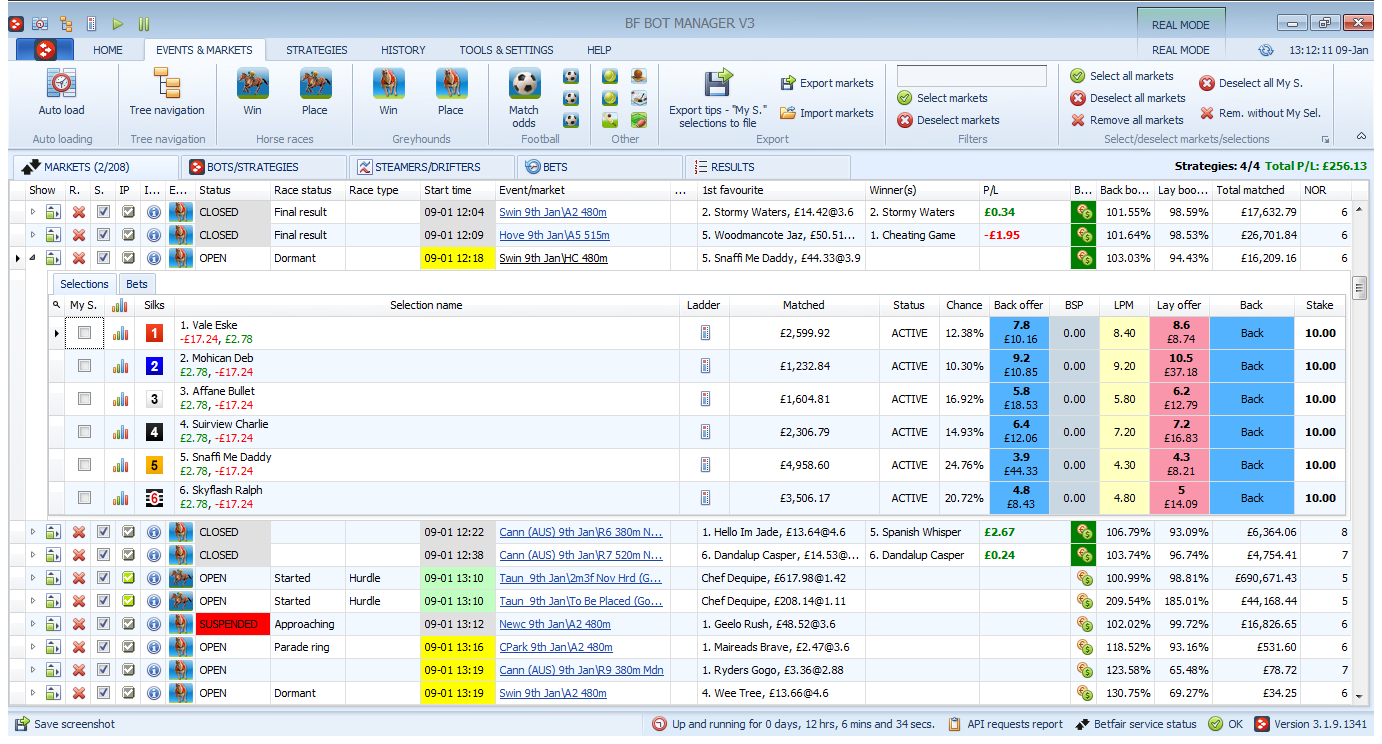Open the HOME ribbon tab
This screenshot has width=1382, height=744.
click(x=108, y=50)
